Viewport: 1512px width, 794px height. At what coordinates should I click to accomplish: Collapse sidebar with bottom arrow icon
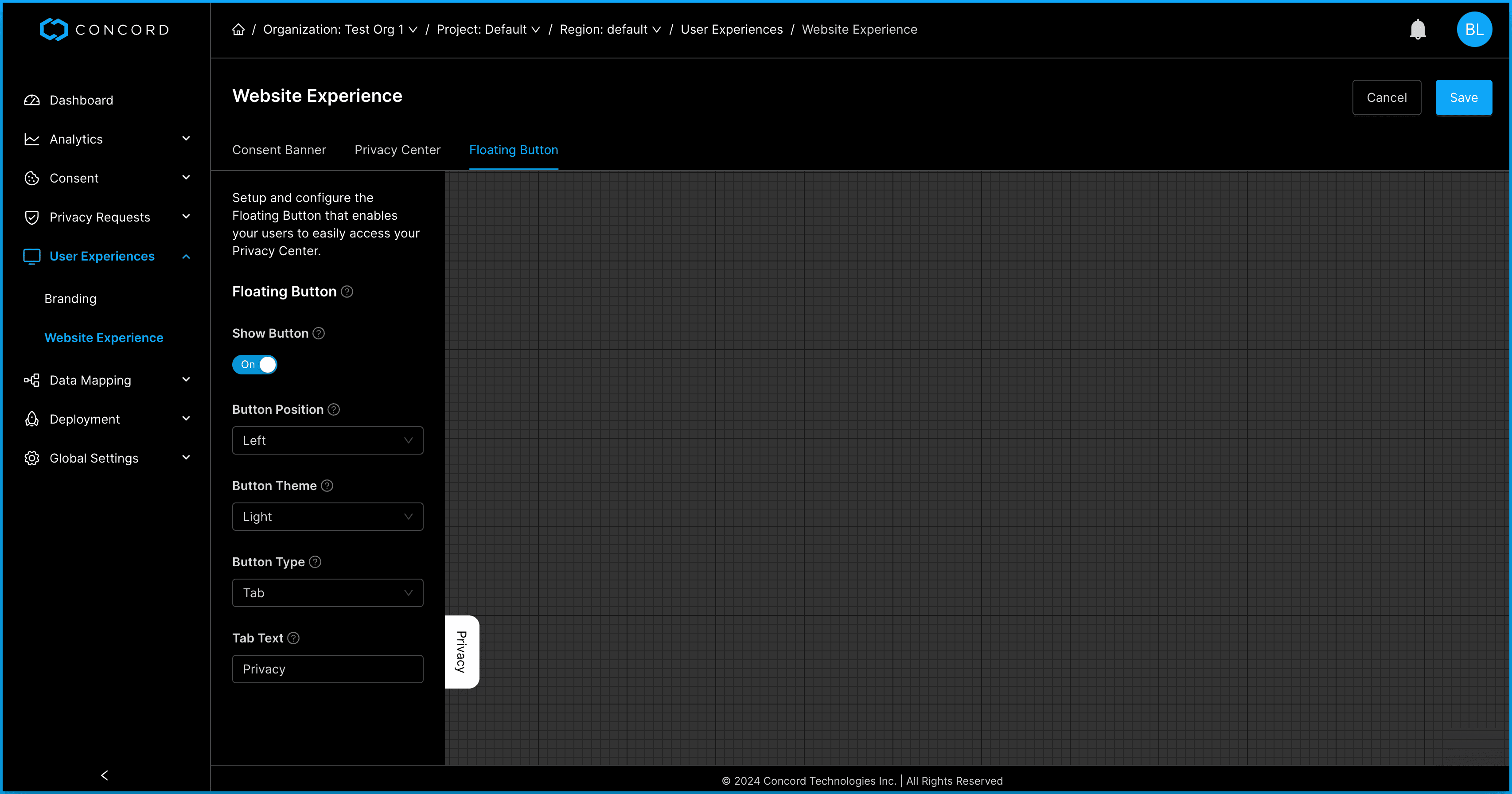tap(105, 775)
